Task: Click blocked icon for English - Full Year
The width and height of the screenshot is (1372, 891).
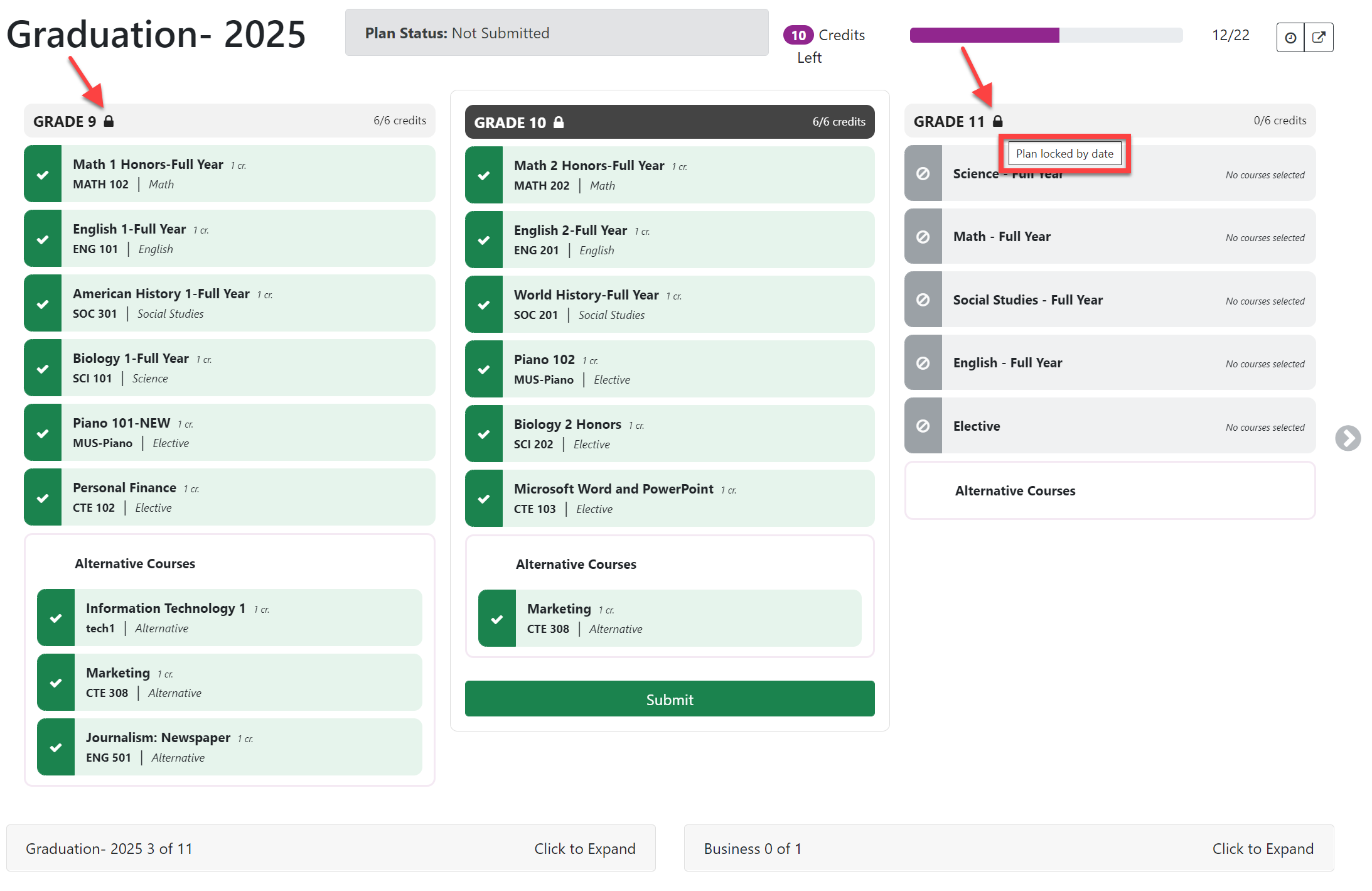Action: tap(923, 363)
